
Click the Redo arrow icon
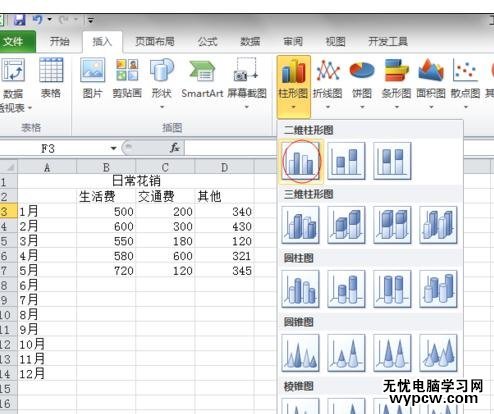[x=64, y=20]
